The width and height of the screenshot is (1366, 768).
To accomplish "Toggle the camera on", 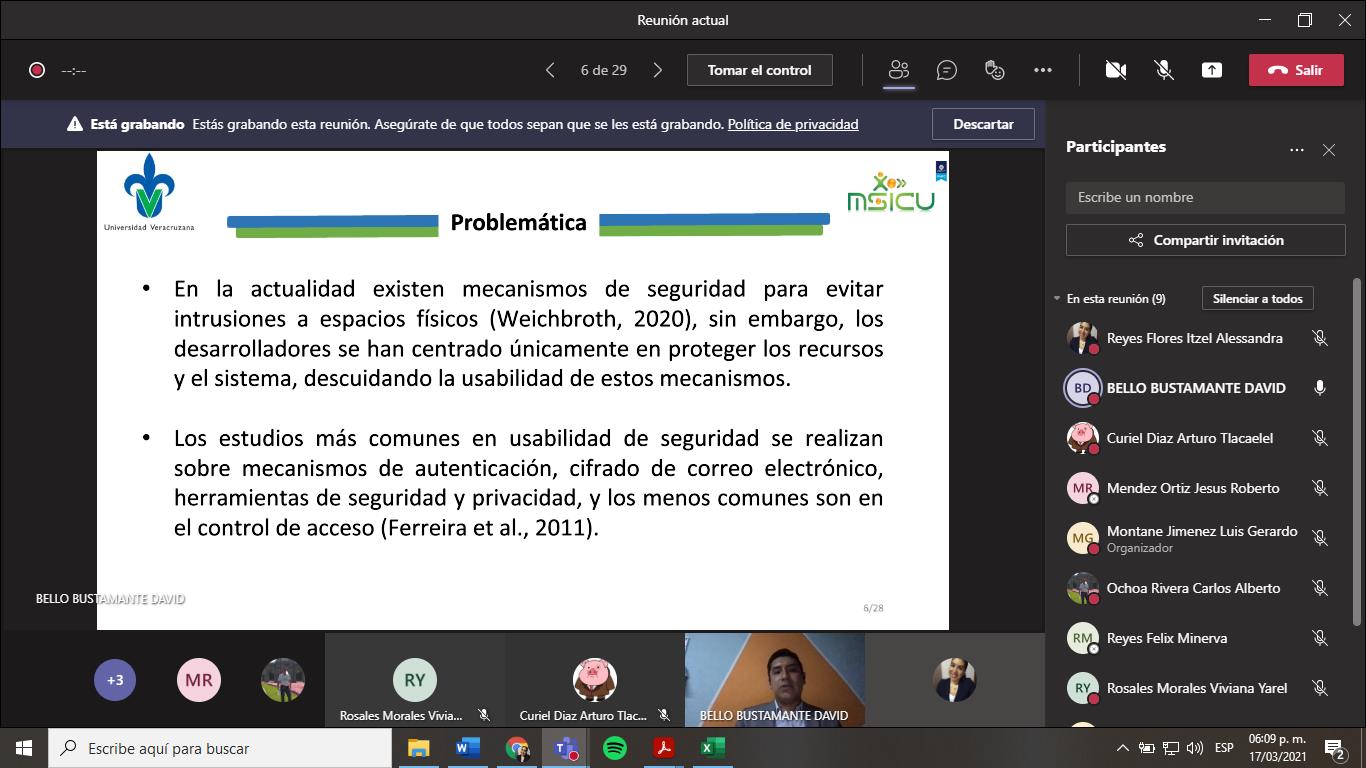I will [x=1115, y=70].
